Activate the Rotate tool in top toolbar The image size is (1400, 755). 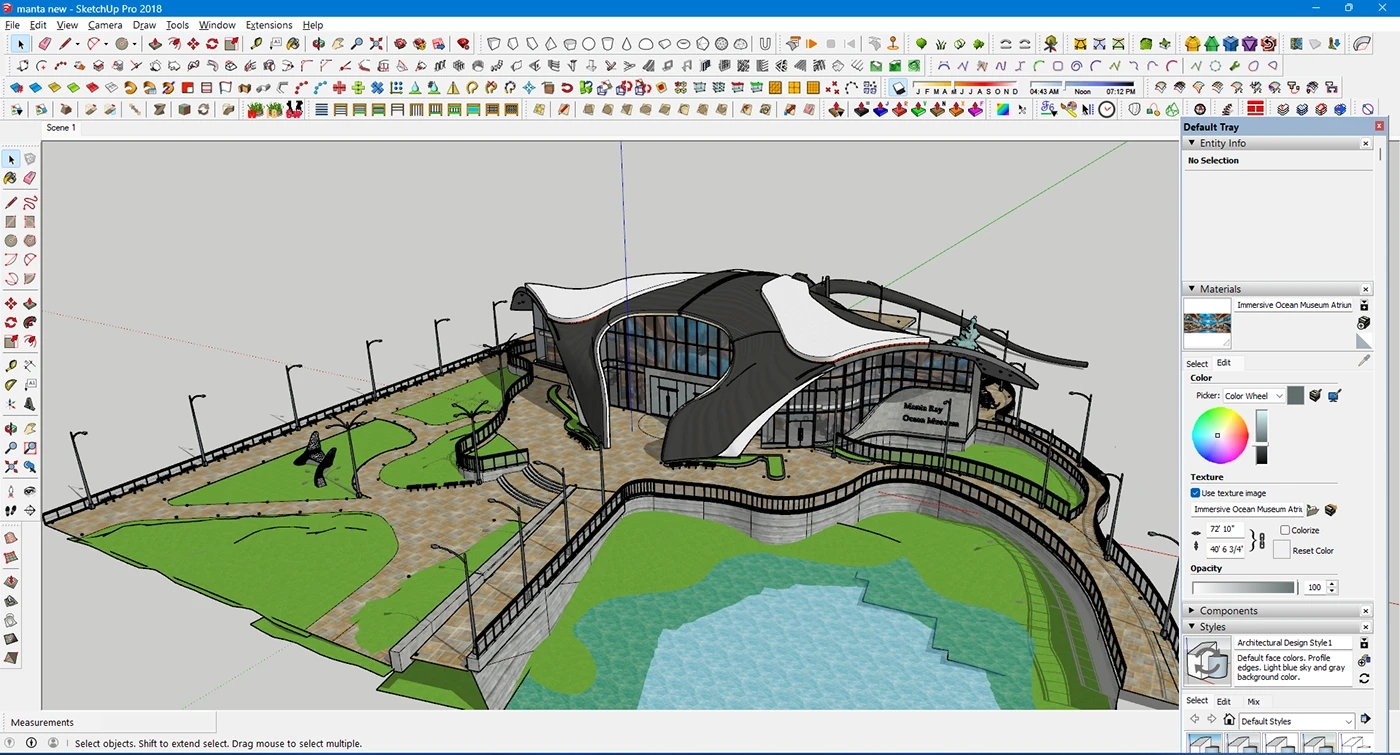[x=212, y=44]
